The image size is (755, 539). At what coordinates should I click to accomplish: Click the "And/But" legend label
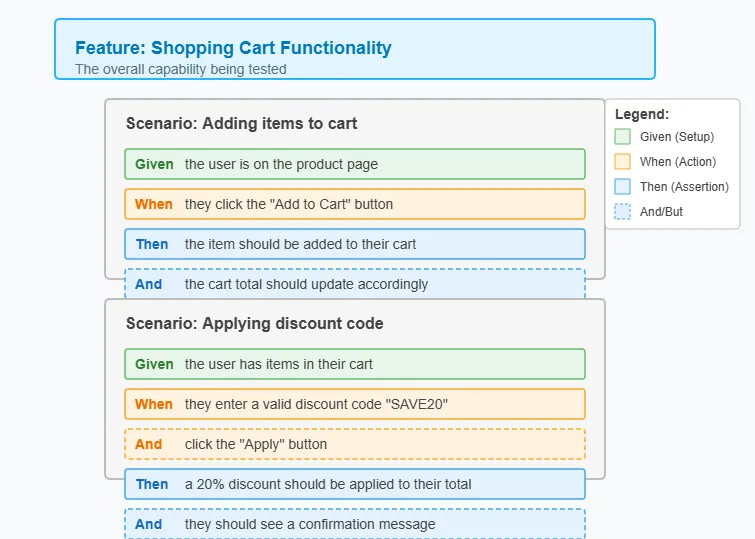(661, 212)
